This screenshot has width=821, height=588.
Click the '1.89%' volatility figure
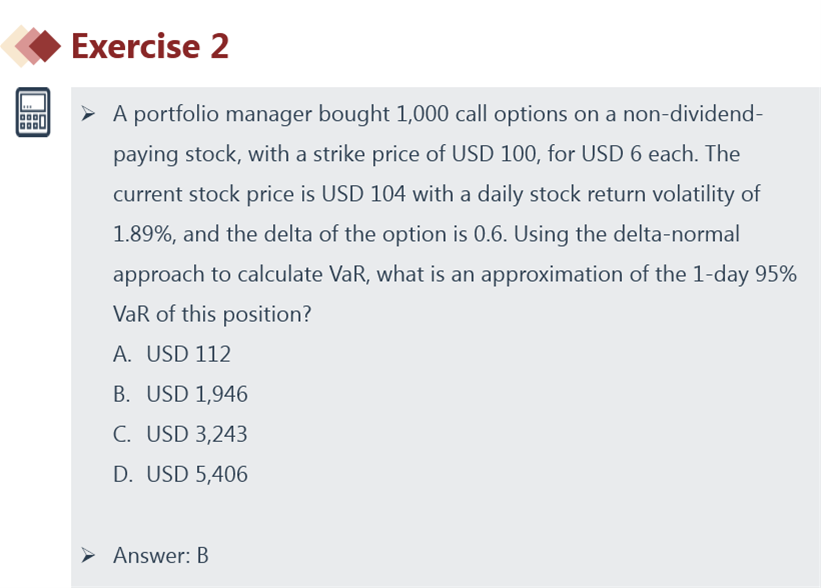[x=142, y=234]
